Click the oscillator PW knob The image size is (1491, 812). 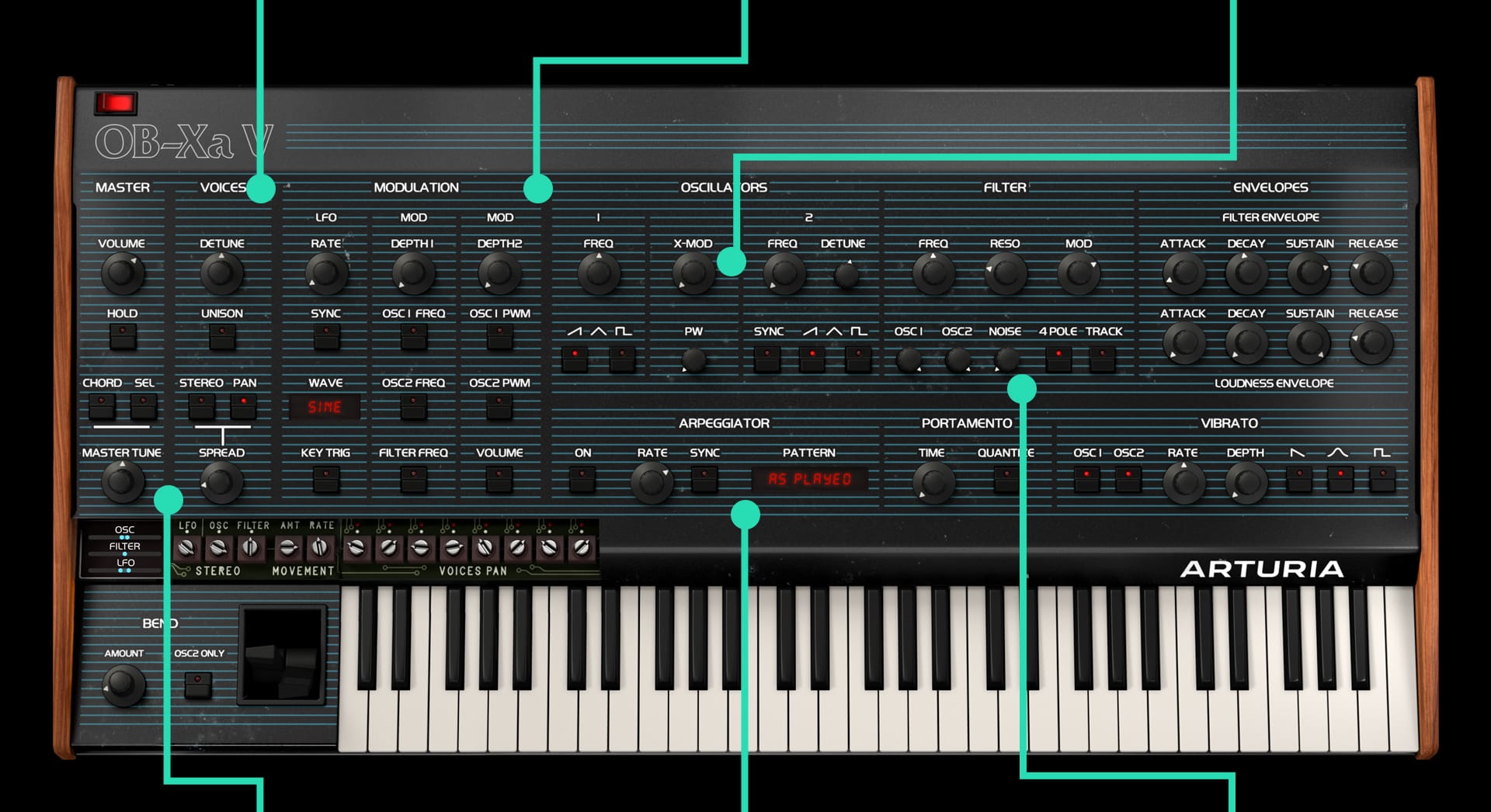click(693, 359)
